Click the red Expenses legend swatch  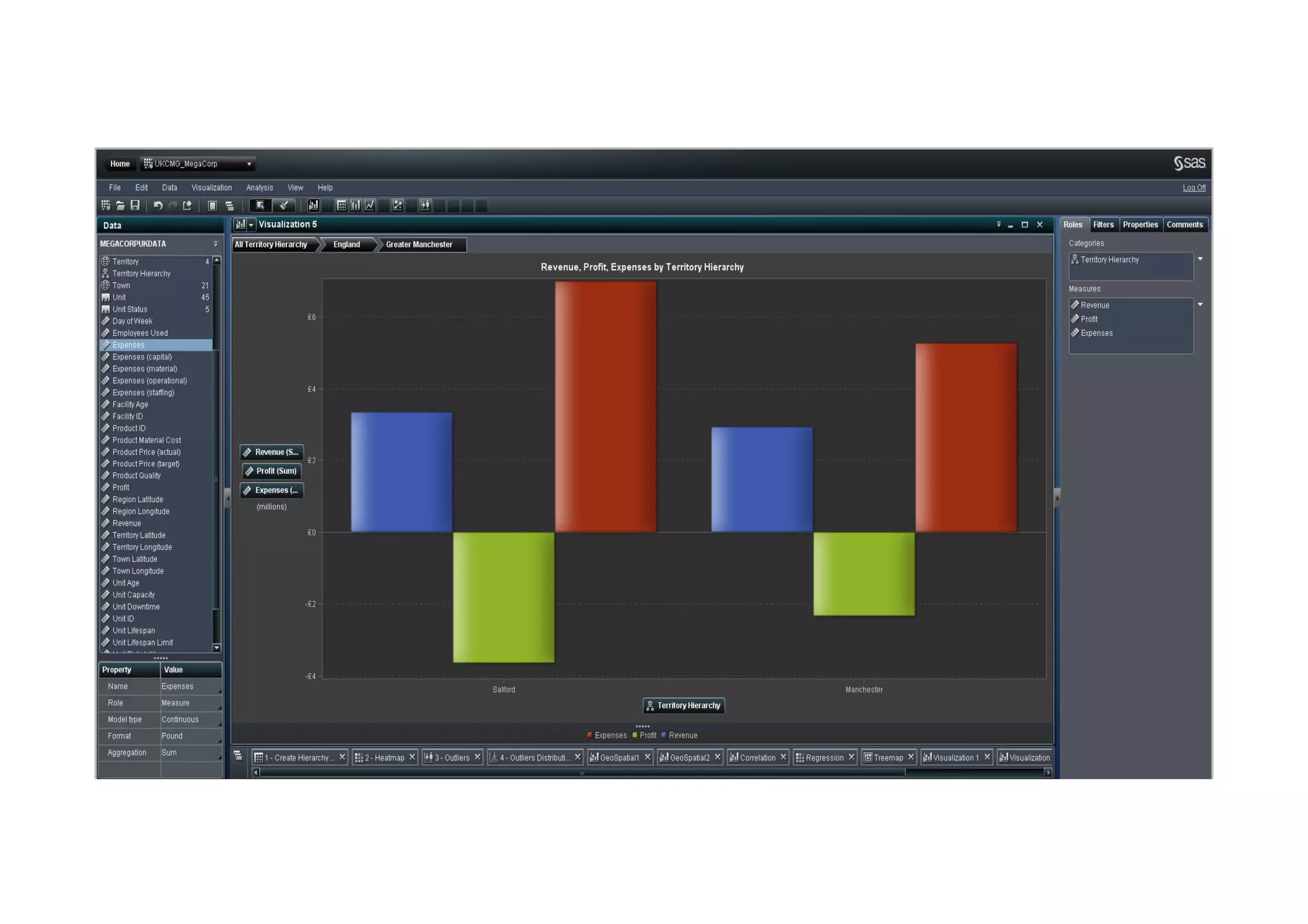tap(589, 735)
